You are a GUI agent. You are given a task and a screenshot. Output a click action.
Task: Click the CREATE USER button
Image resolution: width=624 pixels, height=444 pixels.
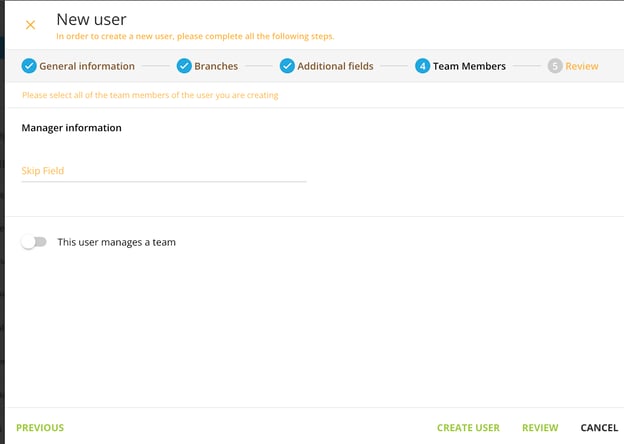click(468, 428)
